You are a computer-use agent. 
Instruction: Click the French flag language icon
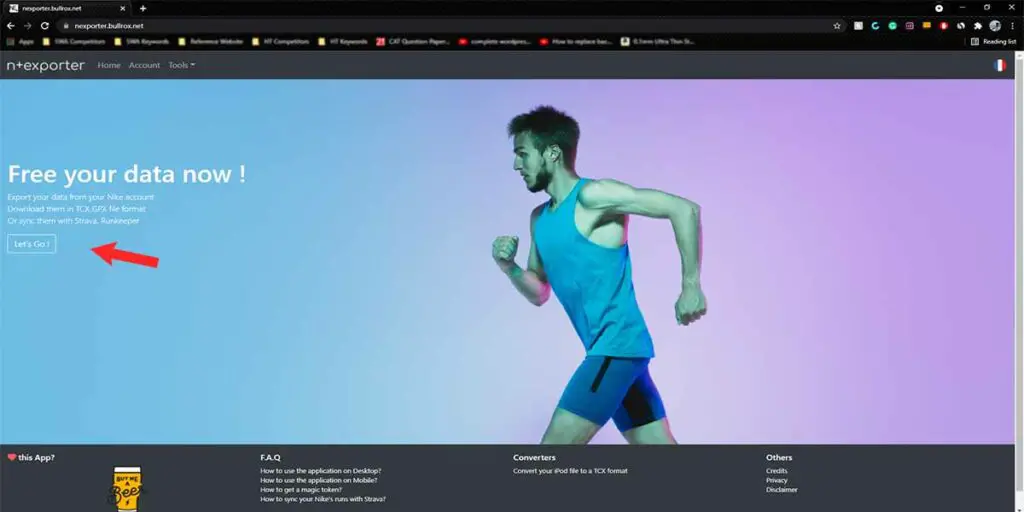pos(999,65)
